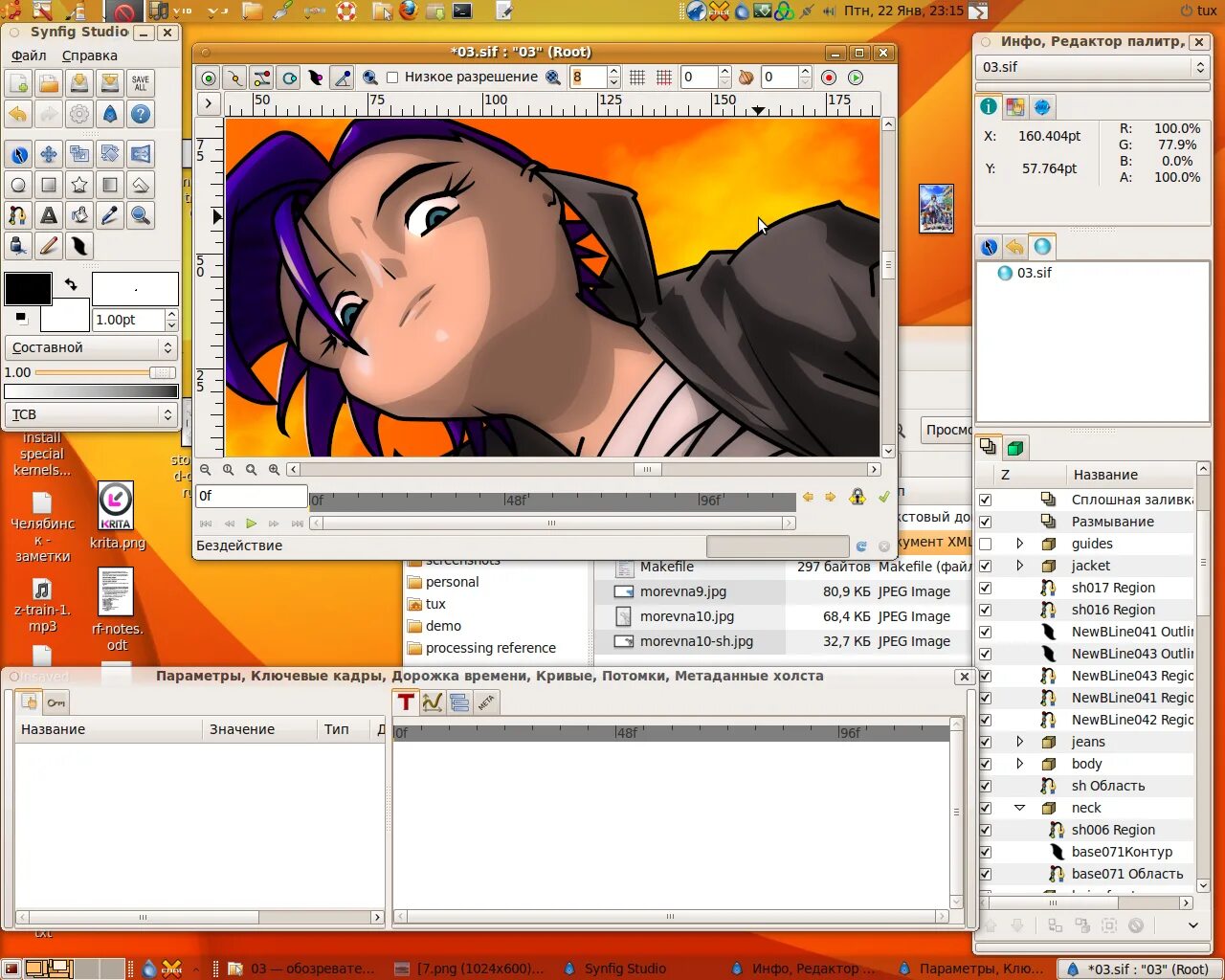
Task: Click the gradient preview bar in toolbox
Action: coord(91,391)
